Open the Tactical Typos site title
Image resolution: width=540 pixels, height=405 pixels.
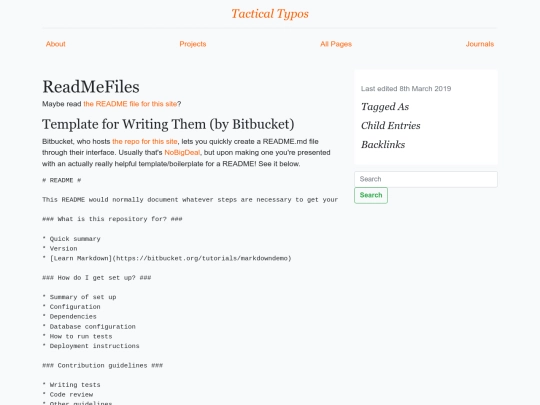click(270, 14)
